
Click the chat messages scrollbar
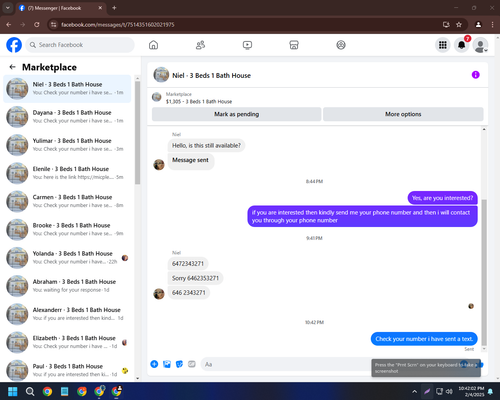484,273
